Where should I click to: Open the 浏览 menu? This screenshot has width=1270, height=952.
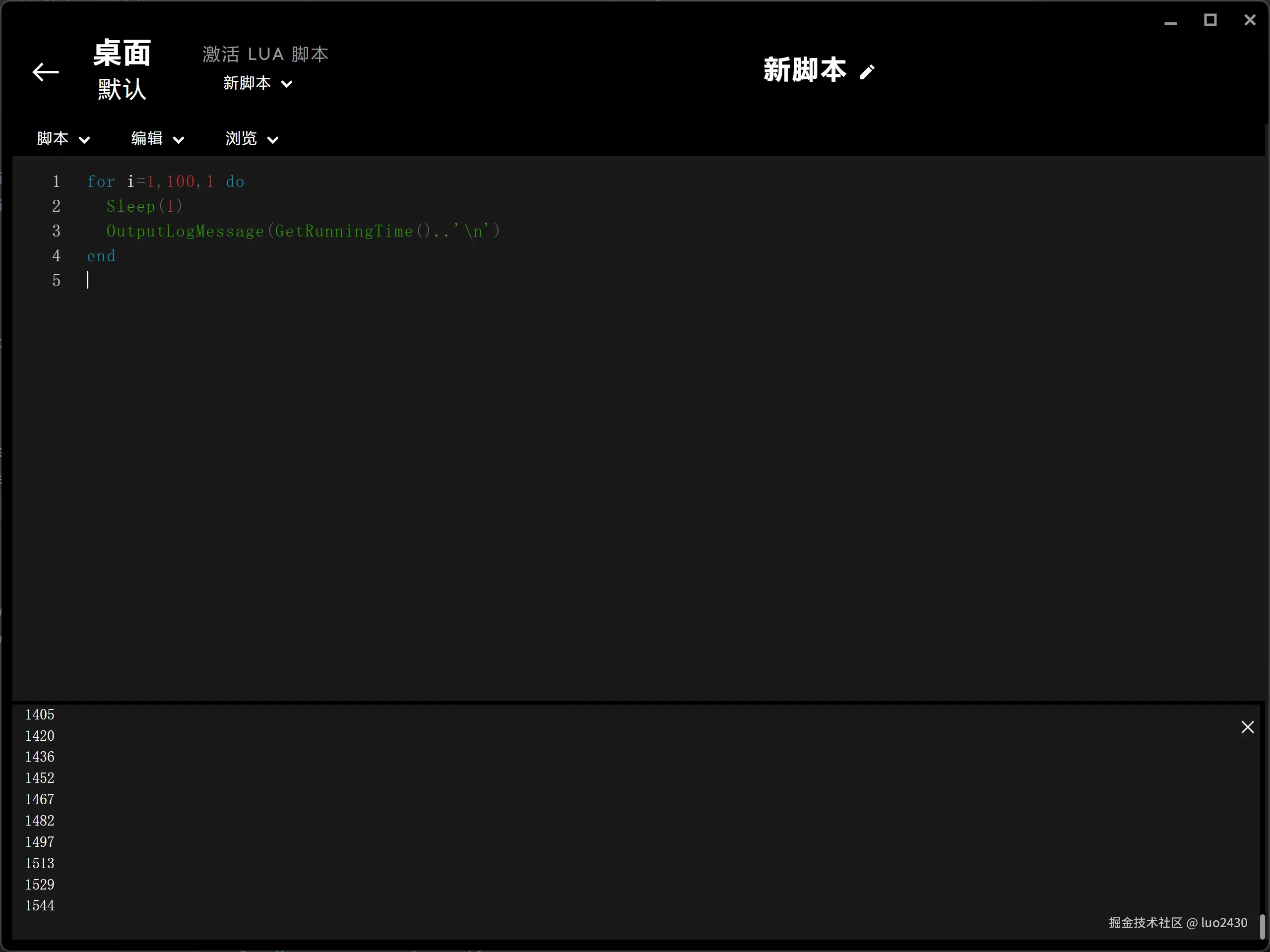(x=241, y=138)
